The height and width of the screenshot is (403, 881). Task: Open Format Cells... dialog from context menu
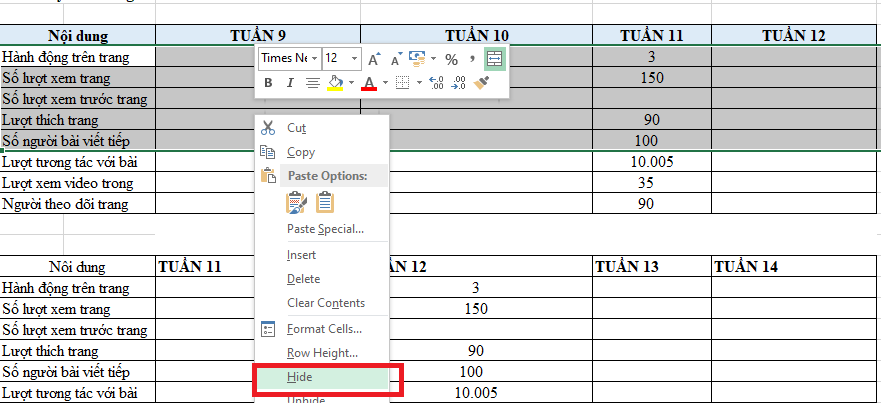click(322, 329)
